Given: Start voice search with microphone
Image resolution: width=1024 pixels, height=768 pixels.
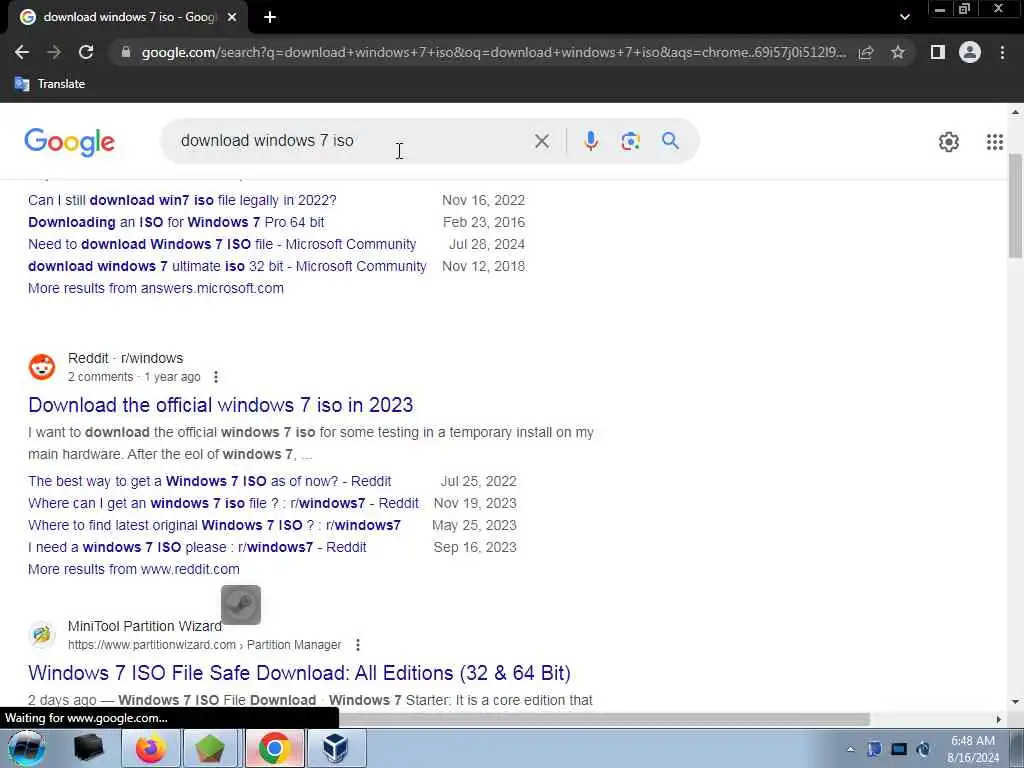Looking at the screenshot, I should pyautogui.click(x=591, y=140).
